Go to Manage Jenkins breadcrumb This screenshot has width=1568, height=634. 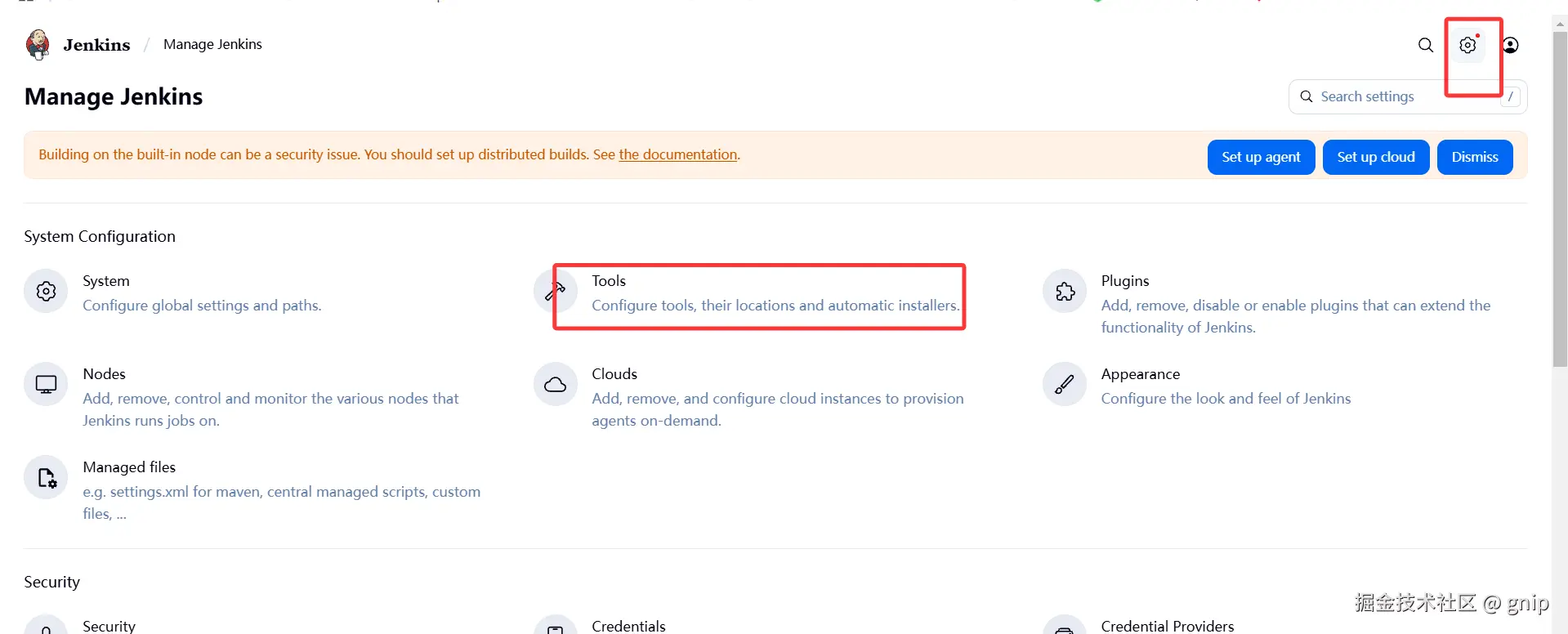tap(212, 44)
